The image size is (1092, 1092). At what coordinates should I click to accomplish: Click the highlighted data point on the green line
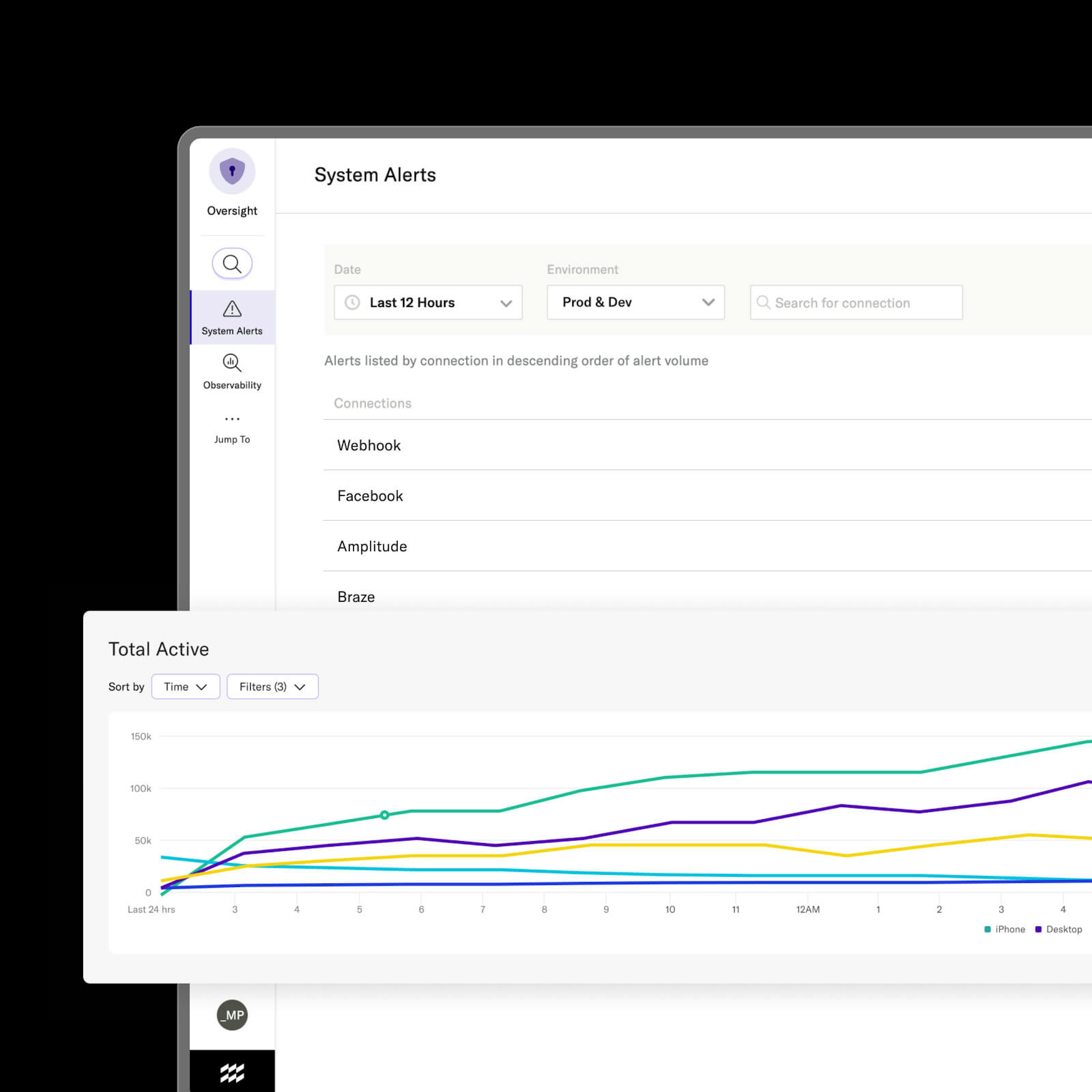[385, 814]
